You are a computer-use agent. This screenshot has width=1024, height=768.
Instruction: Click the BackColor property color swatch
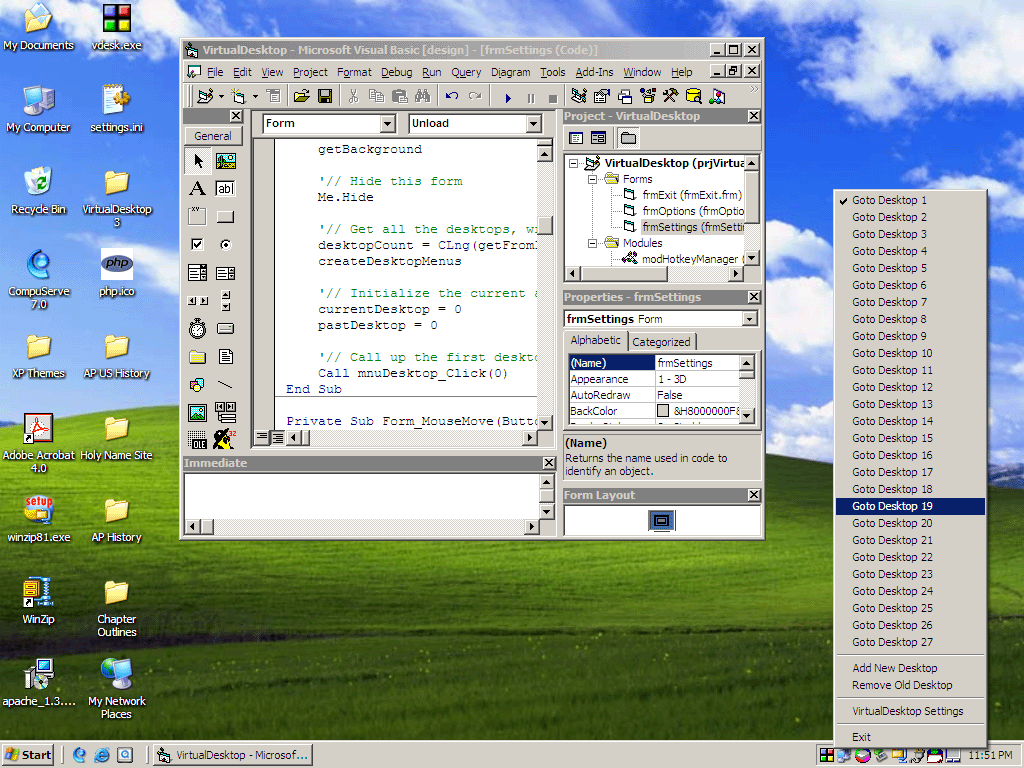[663, 411]
